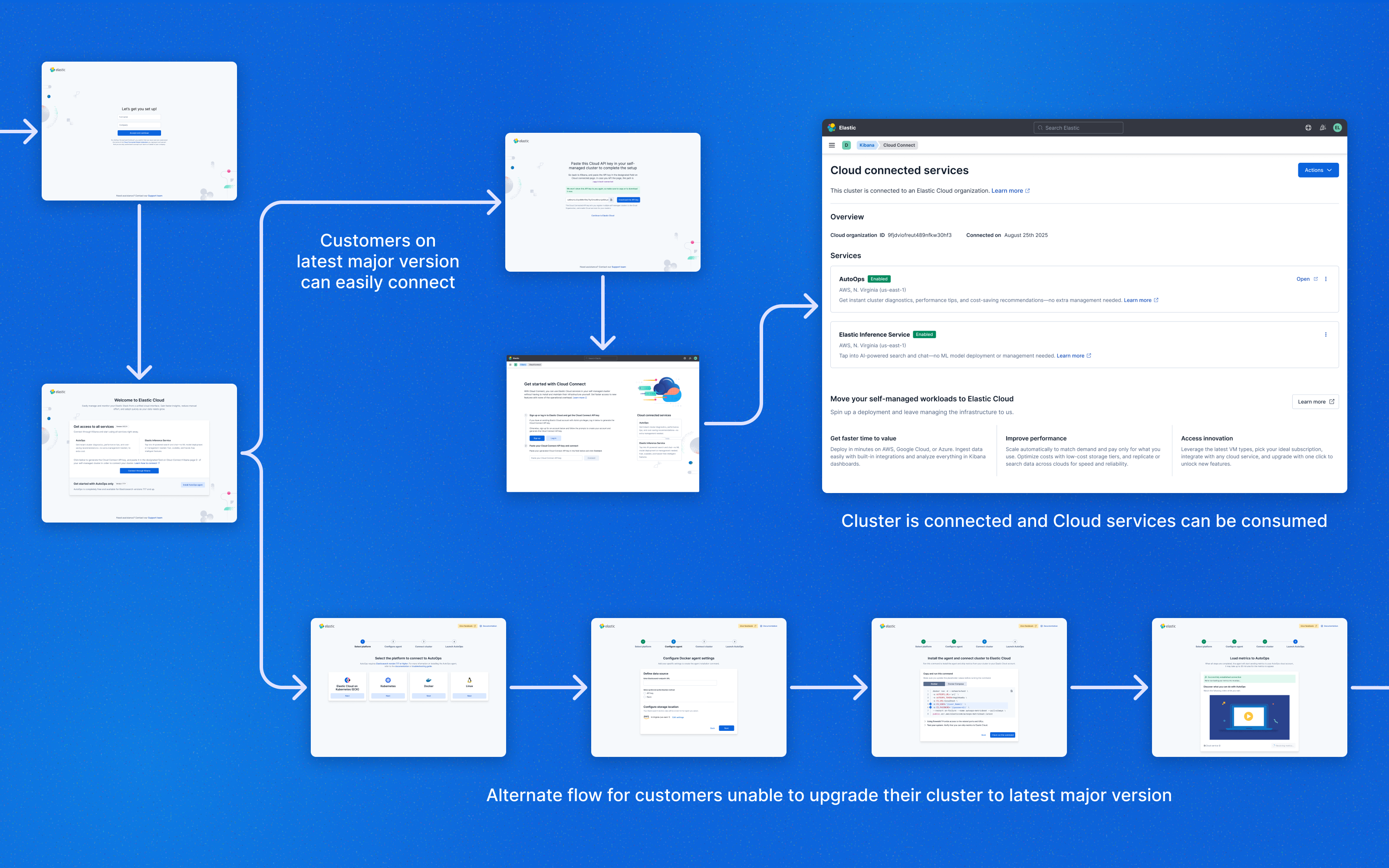The image size is (1389, 868).
Task: Click Edit settings for storage location
Action: (x=678, y=717)
